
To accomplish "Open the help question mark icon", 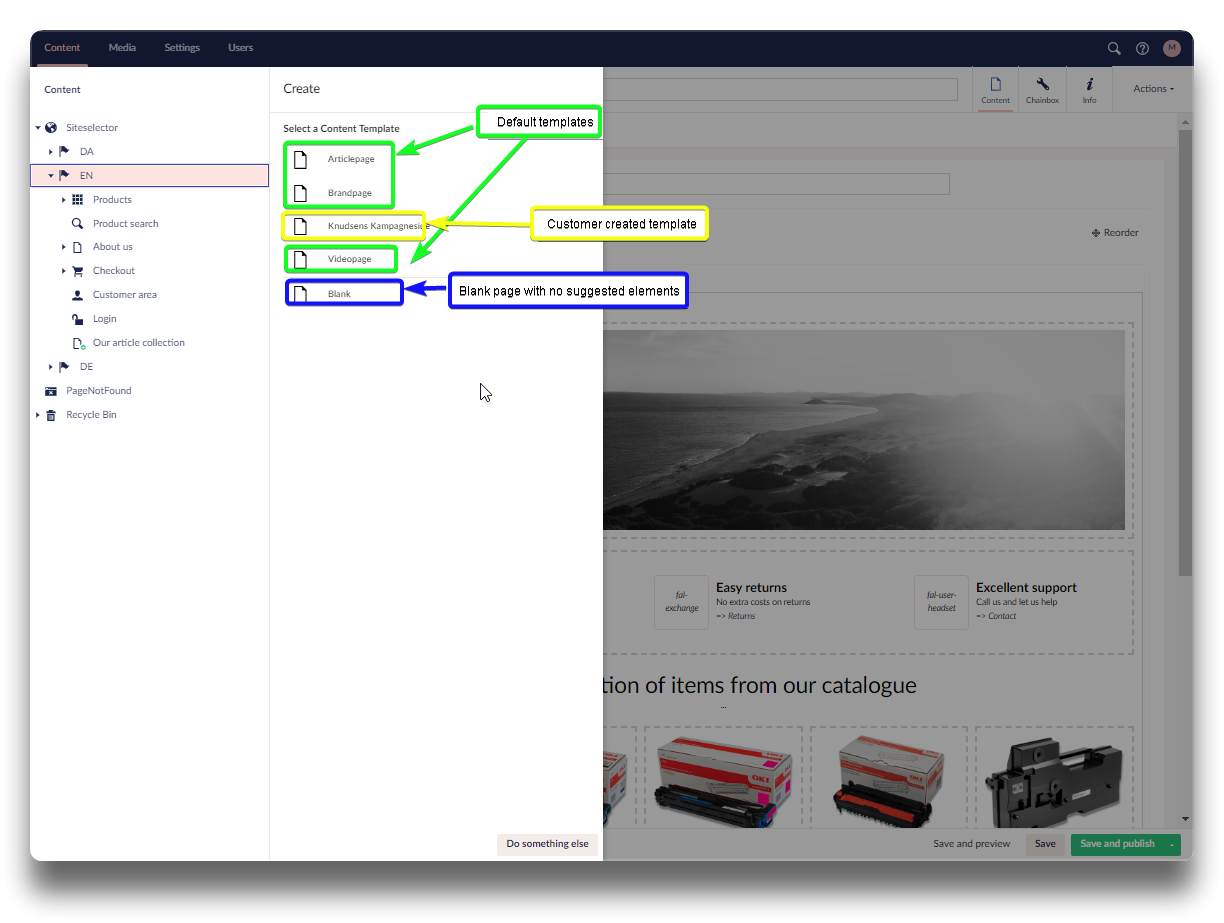I will tap(1143, 48).
